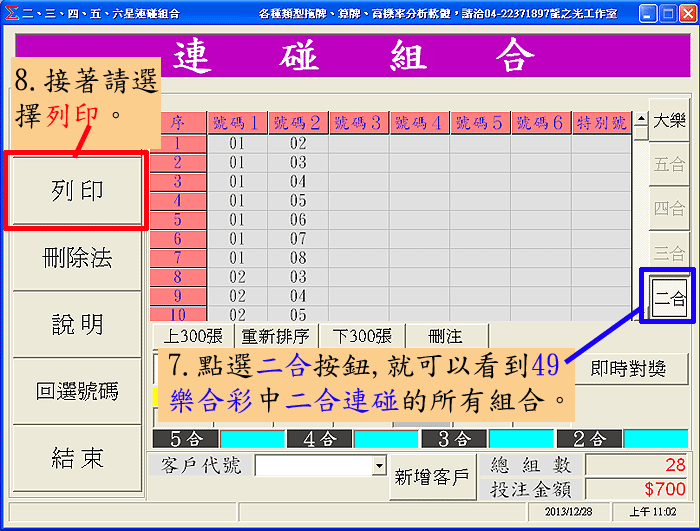Click the 說明 help button
The image size is (700, 531).
click(x=77, y=325)
